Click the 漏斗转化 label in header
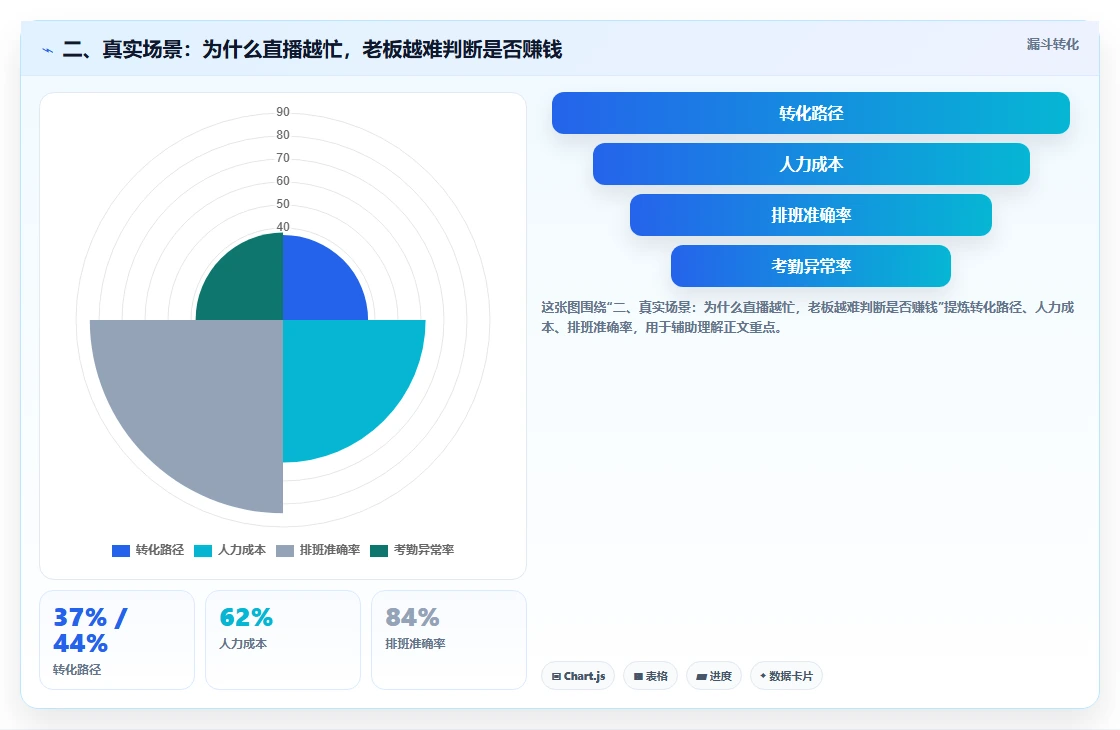This screenshot has height=730, width=1120. (x=1052, y=44)
